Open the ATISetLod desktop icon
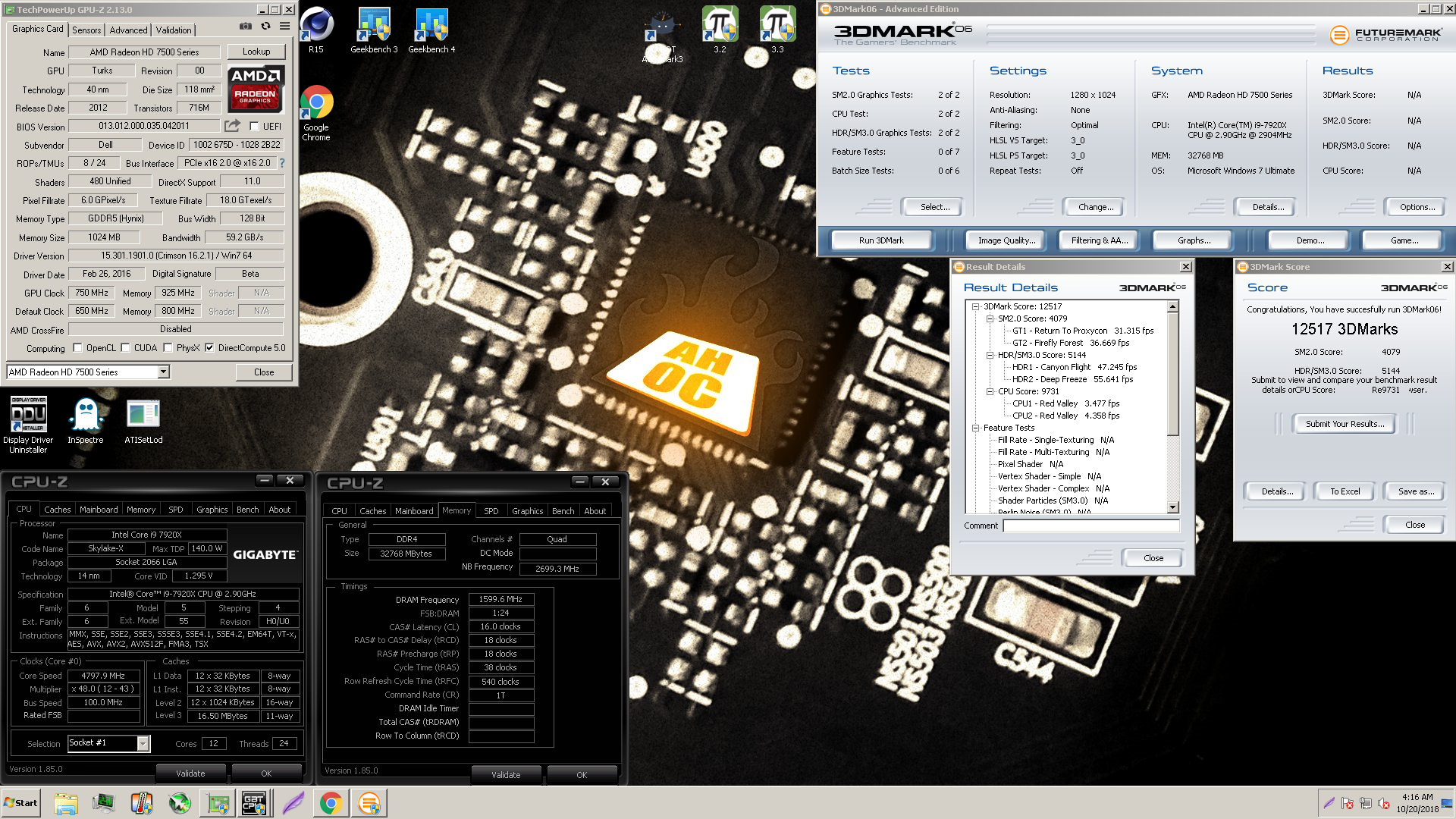This screenshot has height=819, width=1456. (143, 421)
